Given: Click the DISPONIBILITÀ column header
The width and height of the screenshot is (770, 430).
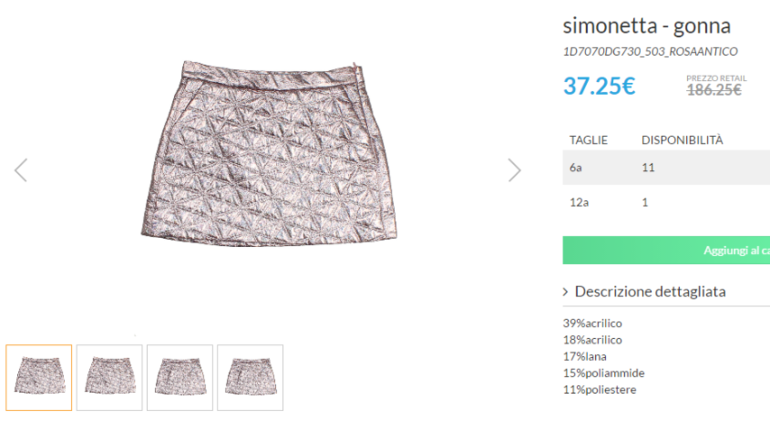Looking at the screenshot, I should tap(682, 140).
